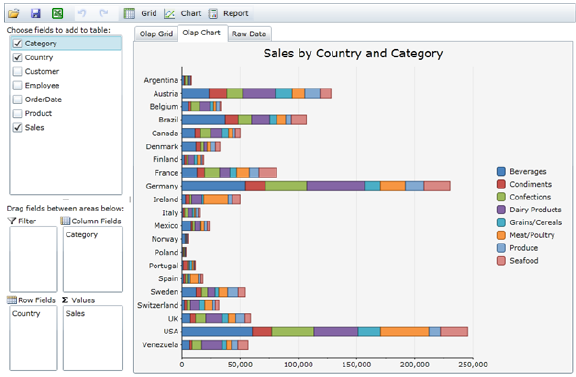Click the Beverages legend color swatch

(501, 172)
